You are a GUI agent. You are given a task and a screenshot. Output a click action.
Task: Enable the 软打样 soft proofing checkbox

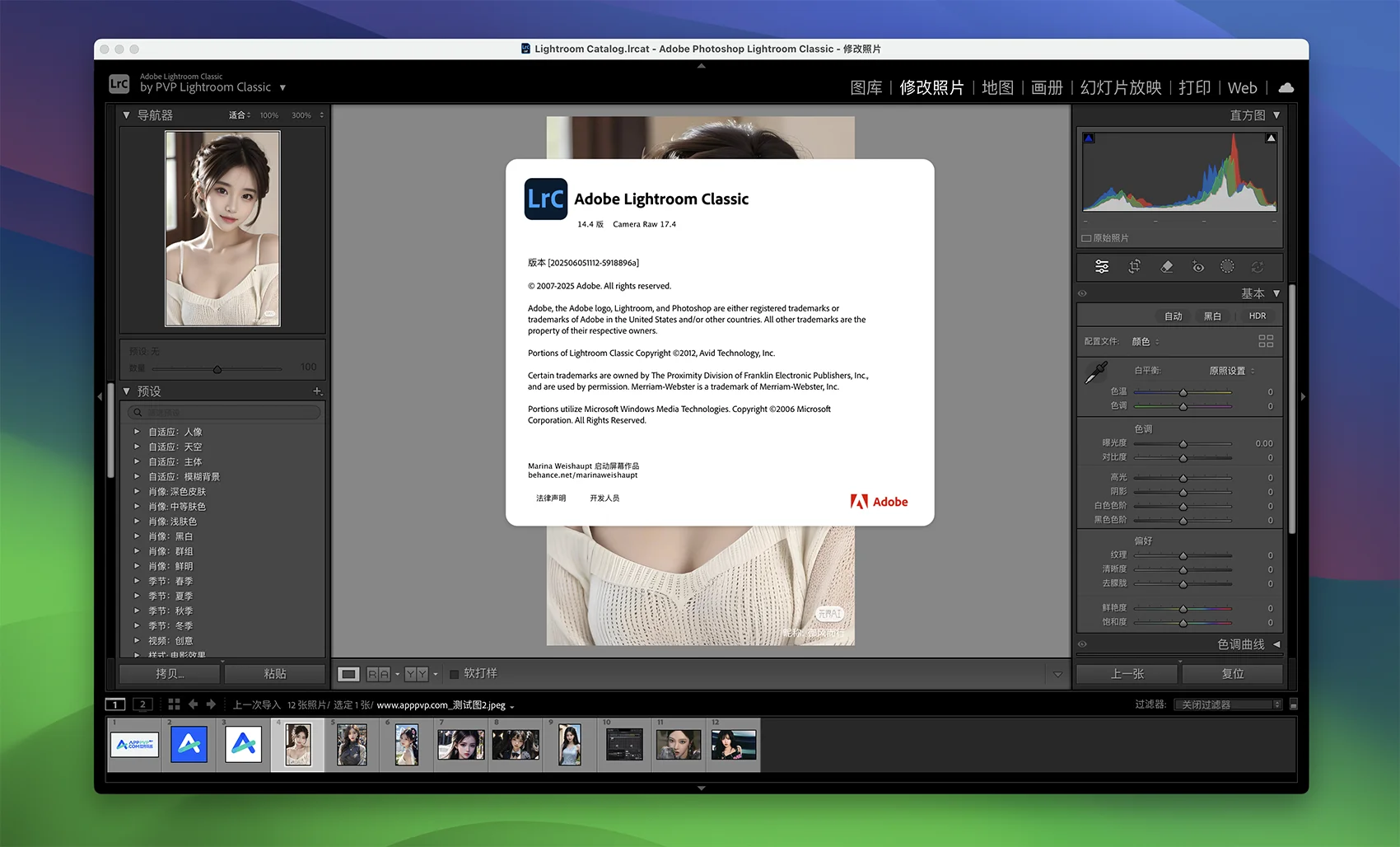click(x=454, y=674)
